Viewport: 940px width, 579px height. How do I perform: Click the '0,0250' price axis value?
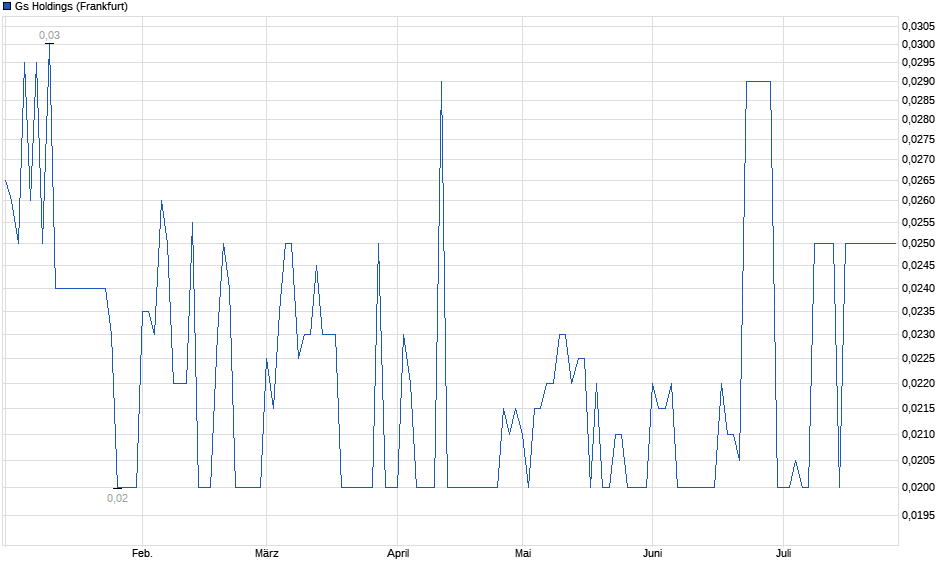(918, 243)
